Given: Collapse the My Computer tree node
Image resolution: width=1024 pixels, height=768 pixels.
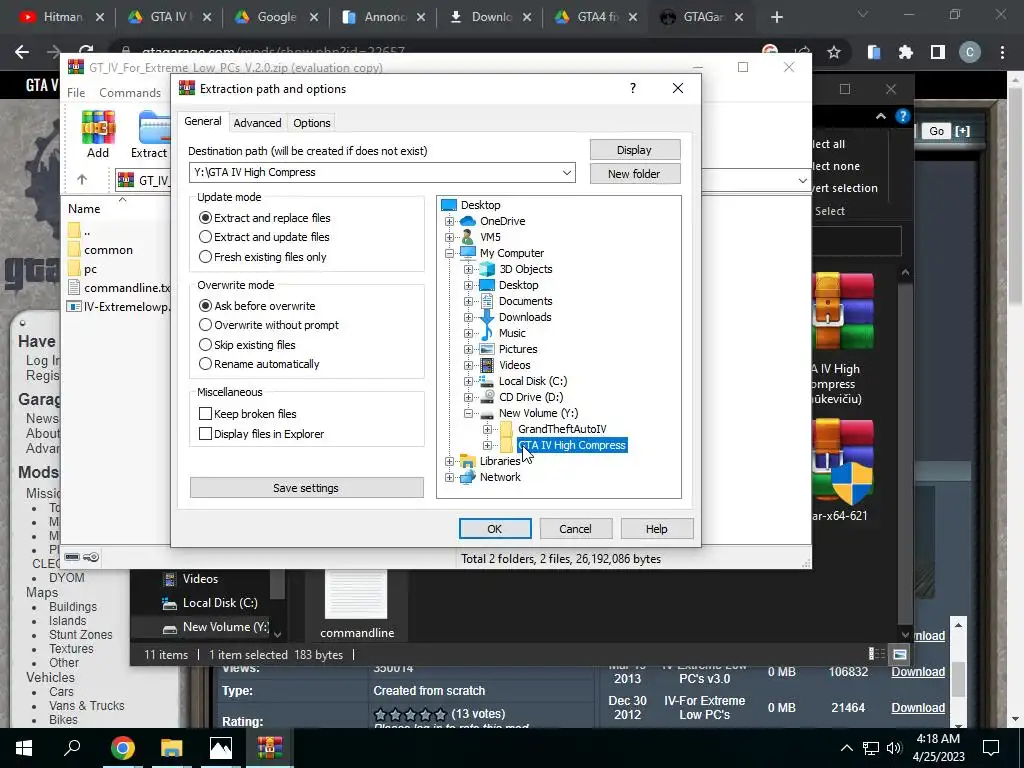Looking at the screenshot, I should pos(449,253).
